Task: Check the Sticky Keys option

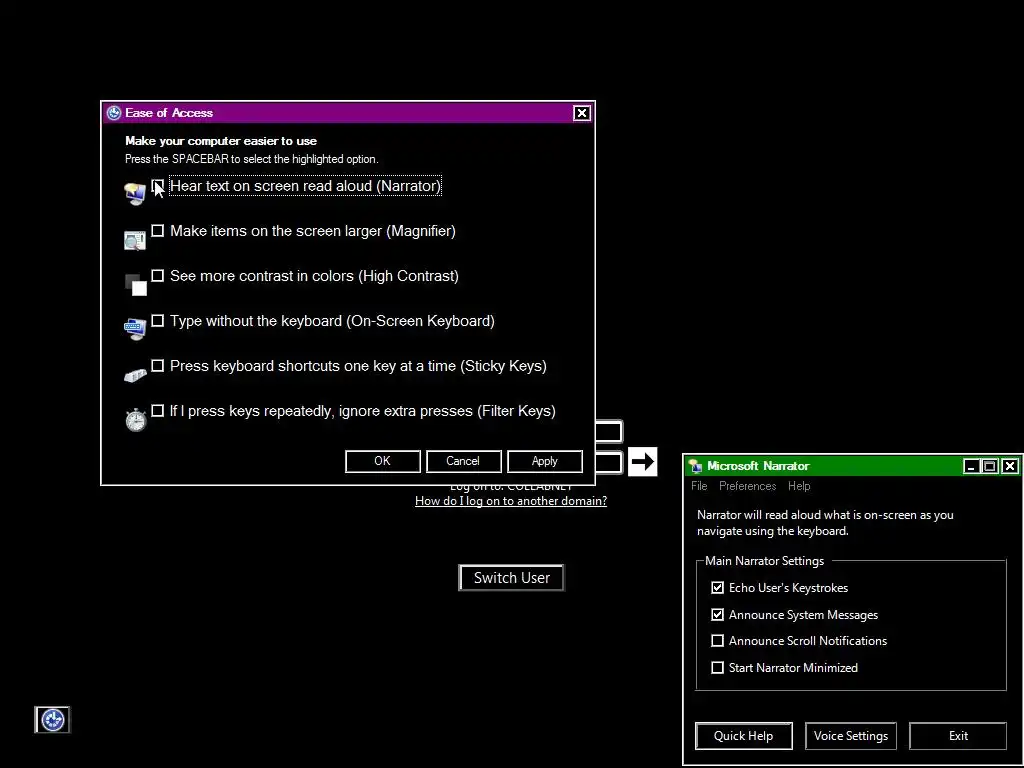Action: point(157,366)
